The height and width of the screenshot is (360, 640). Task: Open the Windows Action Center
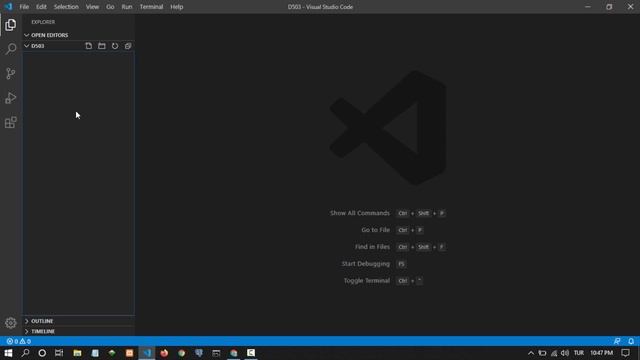pos(626,353)
